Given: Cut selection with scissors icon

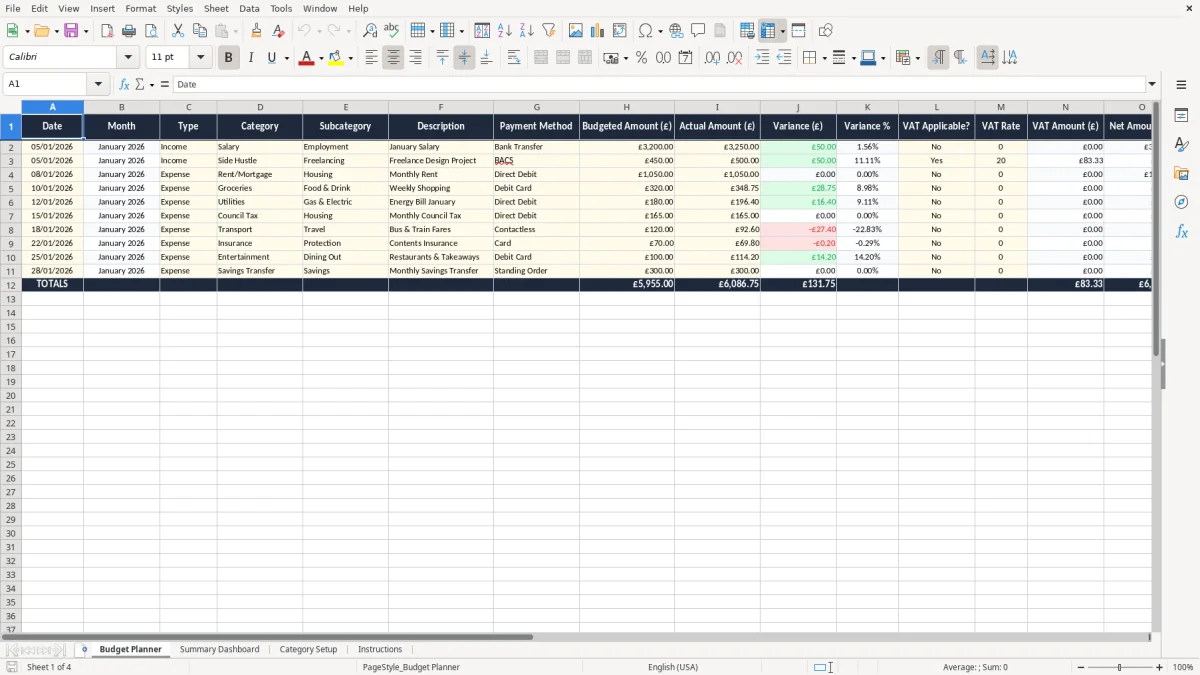Looking at the screenshot, I should 178,31.
